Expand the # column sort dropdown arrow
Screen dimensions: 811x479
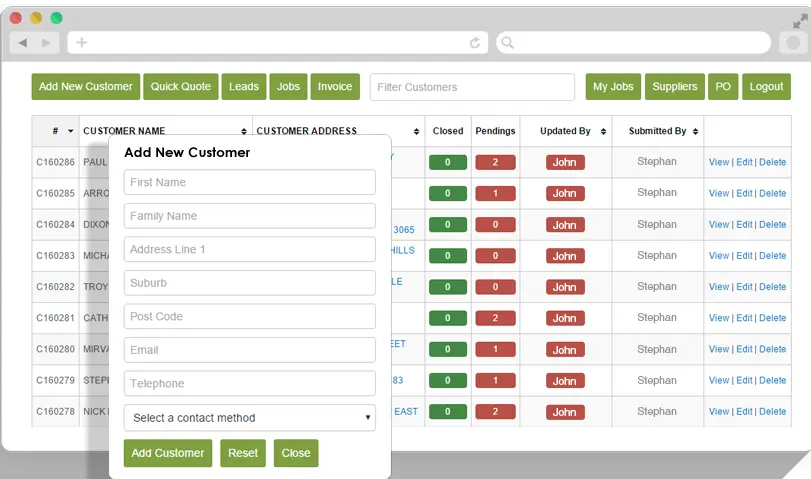(x=70, y=131)
